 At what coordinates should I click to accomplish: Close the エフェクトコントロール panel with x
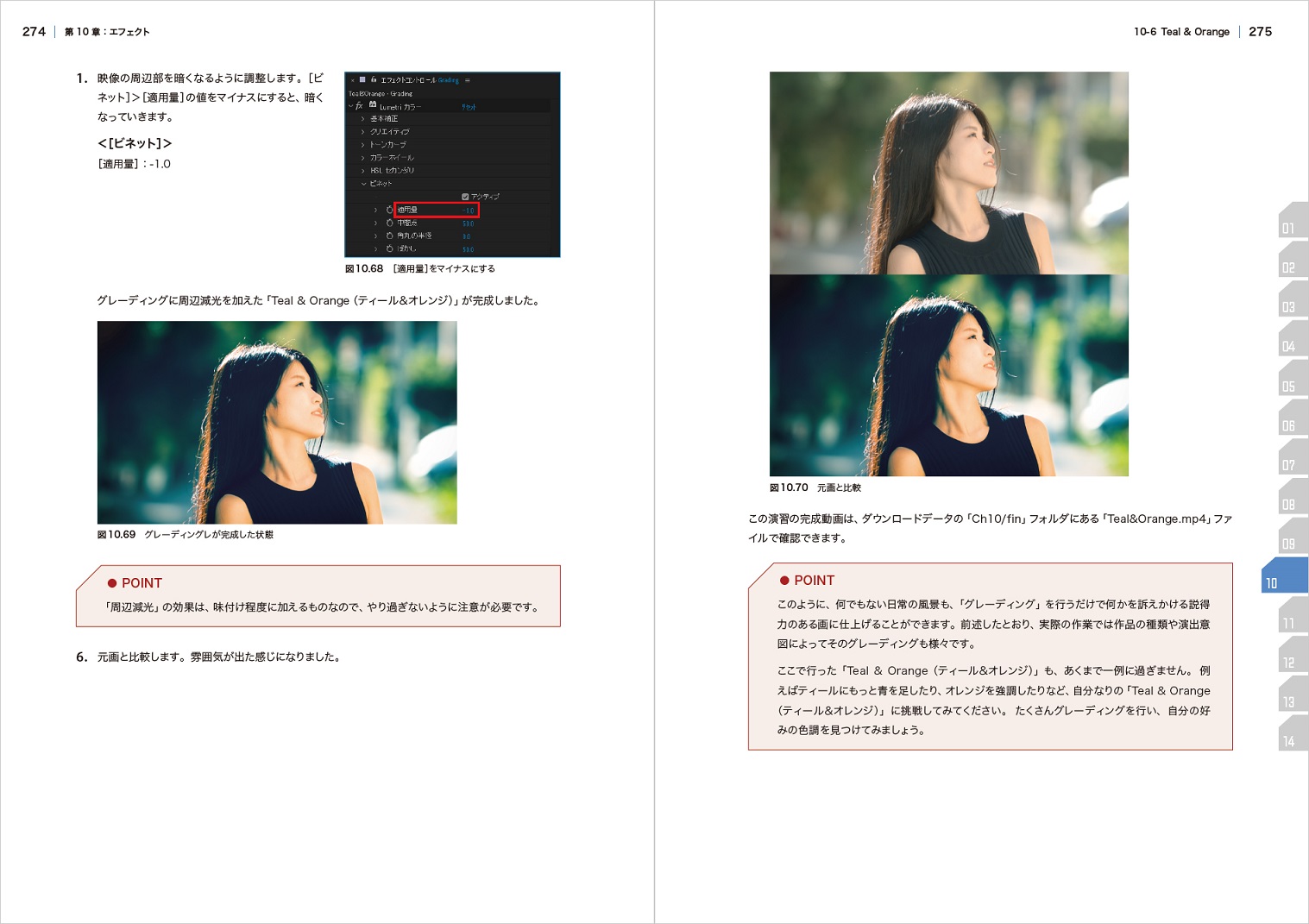[x=352, y=80]
